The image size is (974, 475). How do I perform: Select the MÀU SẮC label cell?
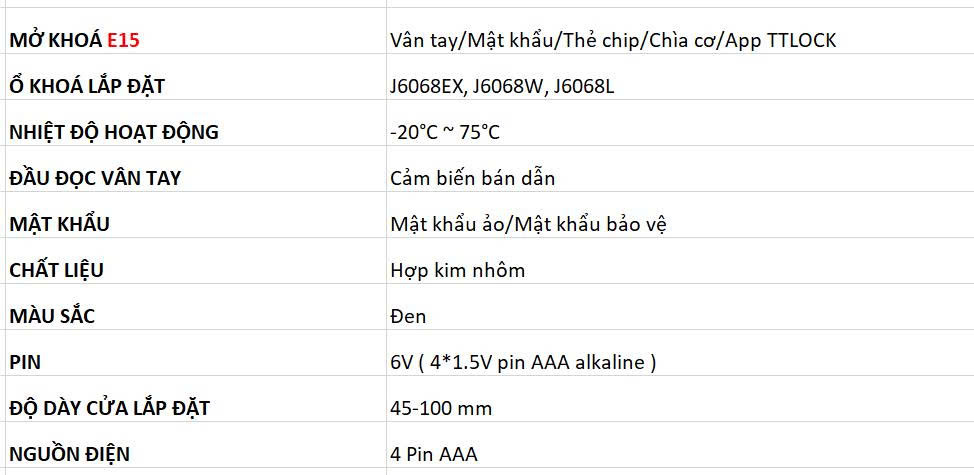[x=52, y=316]
